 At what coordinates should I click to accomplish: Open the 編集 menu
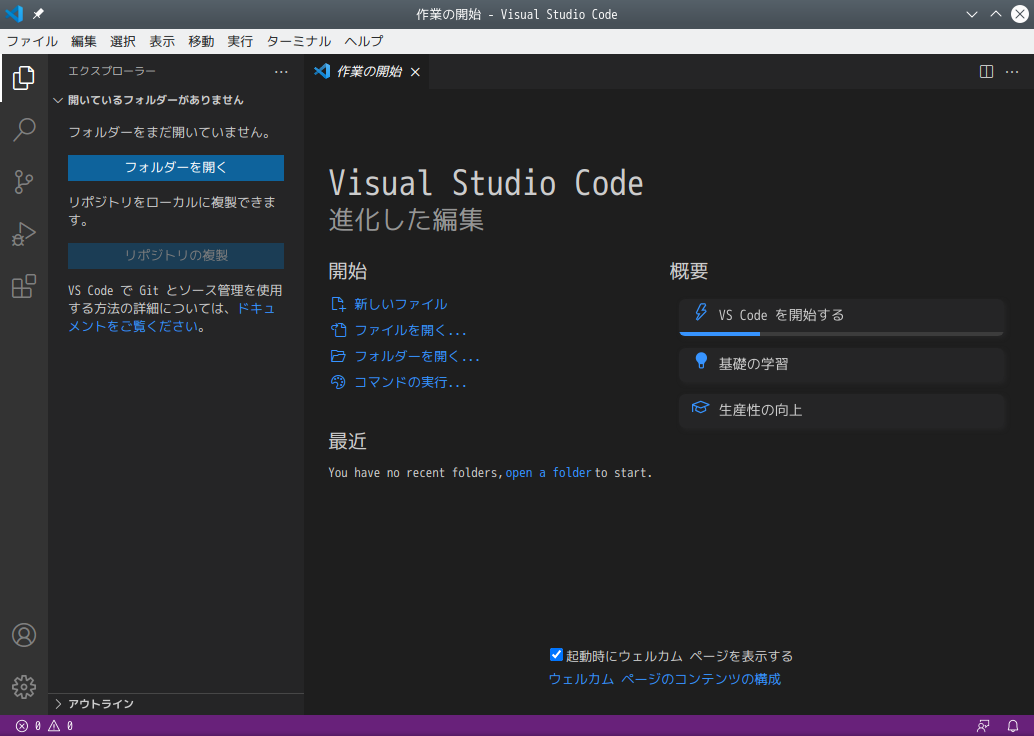[x=84, y=42]
